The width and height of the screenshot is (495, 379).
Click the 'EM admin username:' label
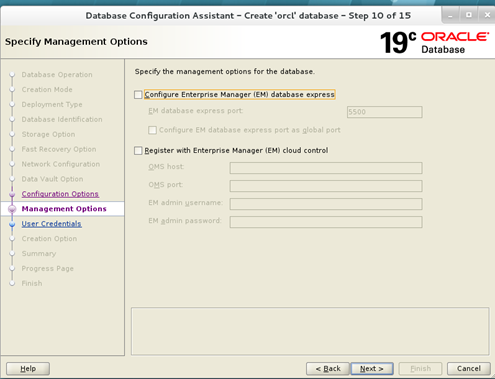click(185, 203)
